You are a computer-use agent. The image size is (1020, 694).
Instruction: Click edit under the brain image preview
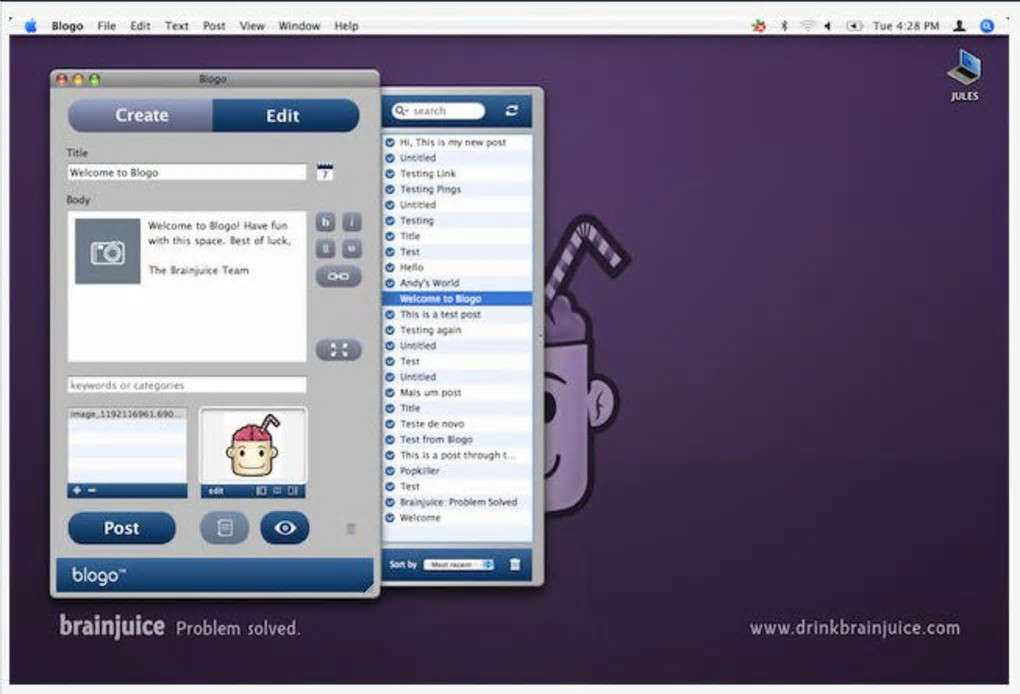(216, 491)
